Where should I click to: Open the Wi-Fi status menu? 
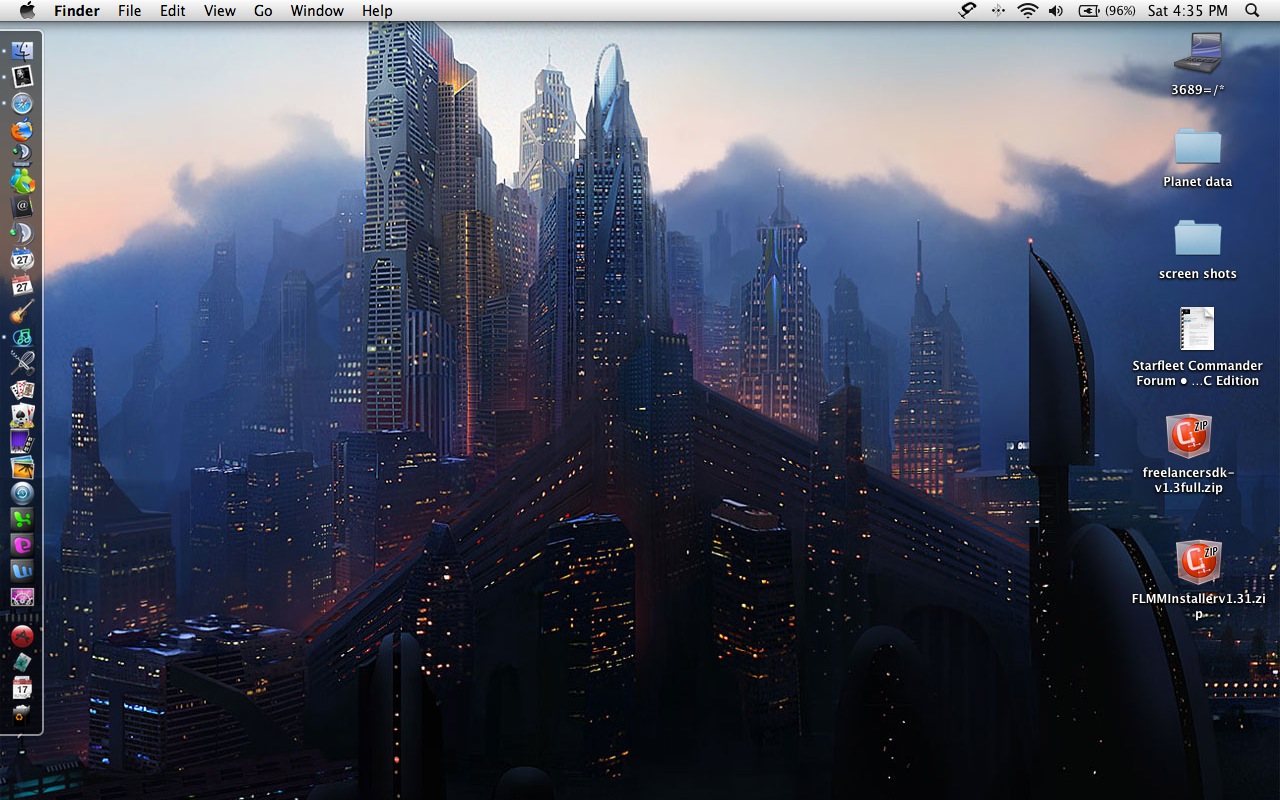pos(1027,11)
